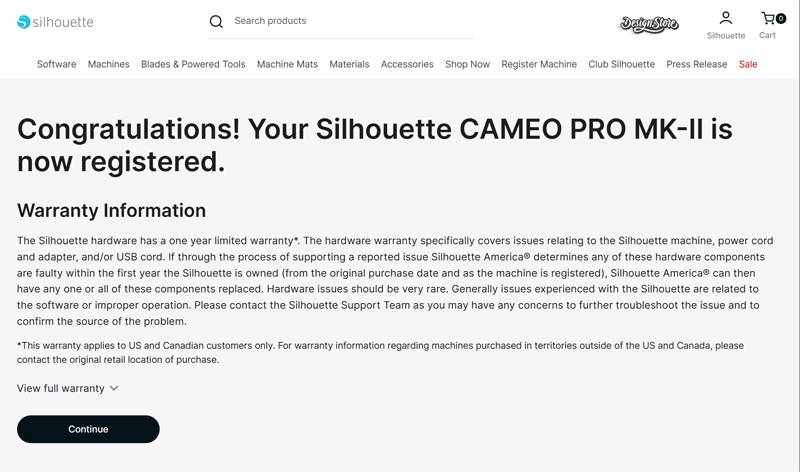Open the Club Silhouette link
Image resolution: width=800 pixels, height=472 pixels.
pyautogui.click(x=621, y=64)
